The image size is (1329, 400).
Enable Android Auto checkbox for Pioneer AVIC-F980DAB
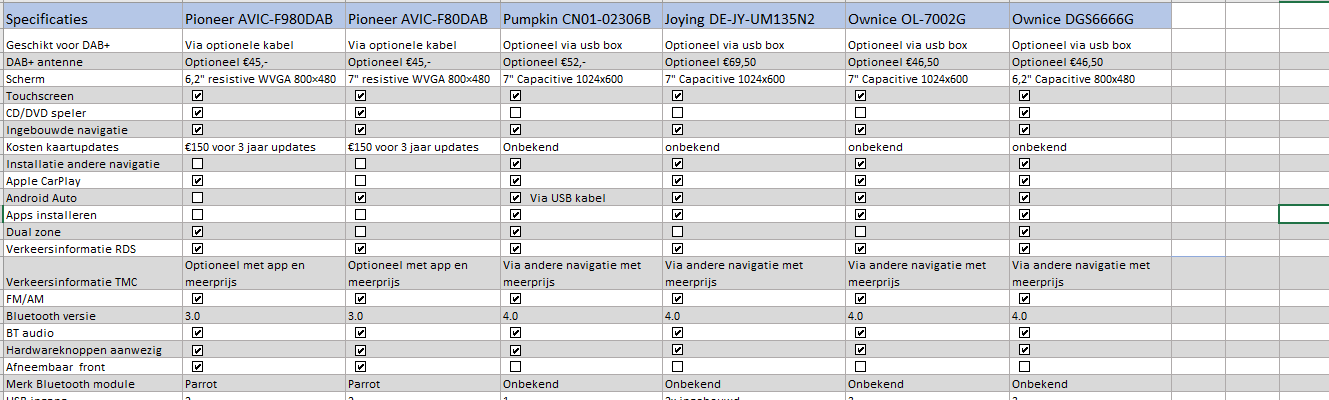point(197,198)
